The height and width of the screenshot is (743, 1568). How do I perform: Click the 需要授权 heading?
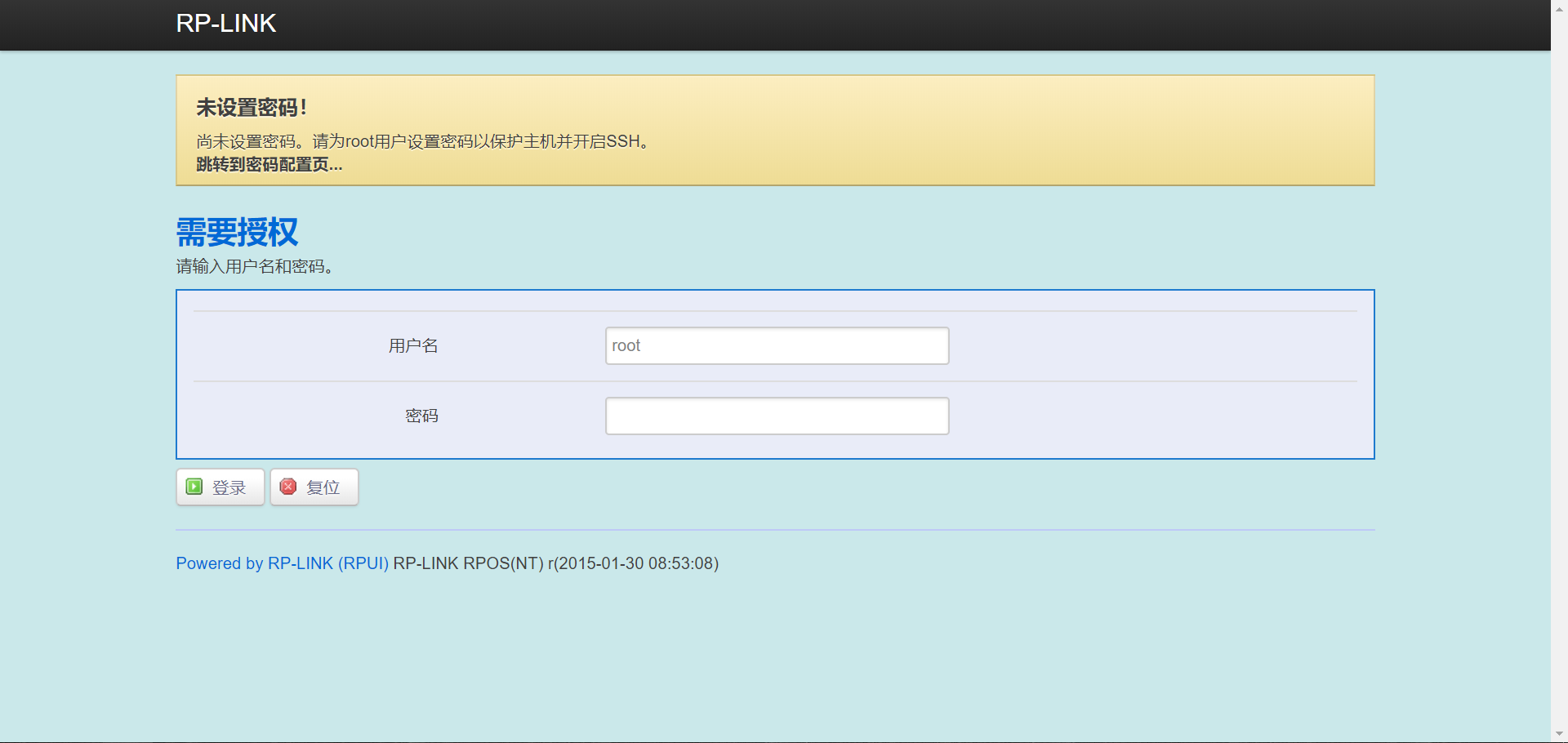click(x=238, y=232)
